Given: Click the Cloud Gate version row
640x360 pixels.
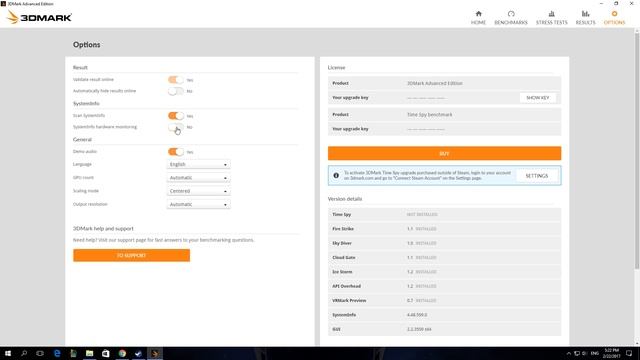Looking at the screenshot, I should (444, 258).
